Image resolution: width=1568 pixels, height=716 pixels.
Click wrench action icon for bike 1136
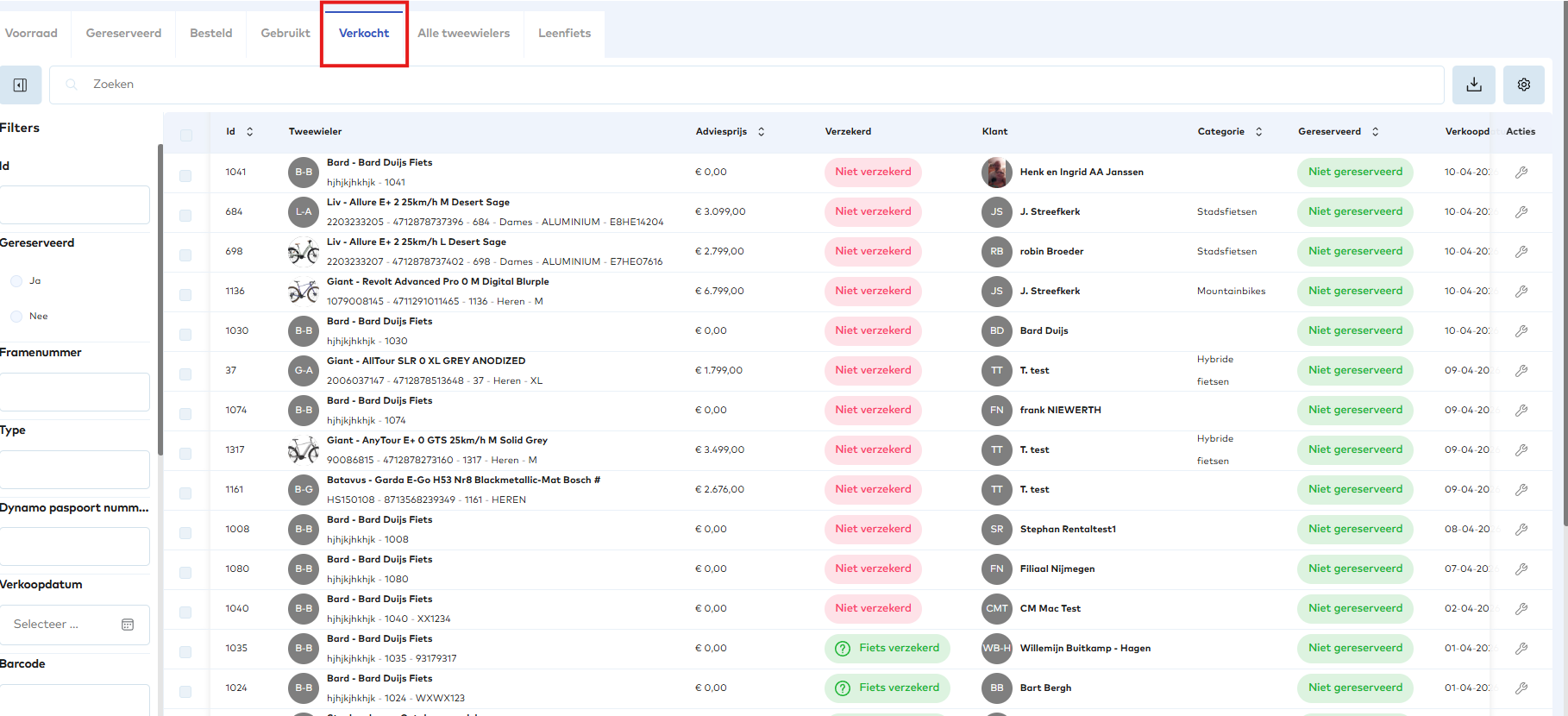pyautogui.click(x=1521, y=292)
